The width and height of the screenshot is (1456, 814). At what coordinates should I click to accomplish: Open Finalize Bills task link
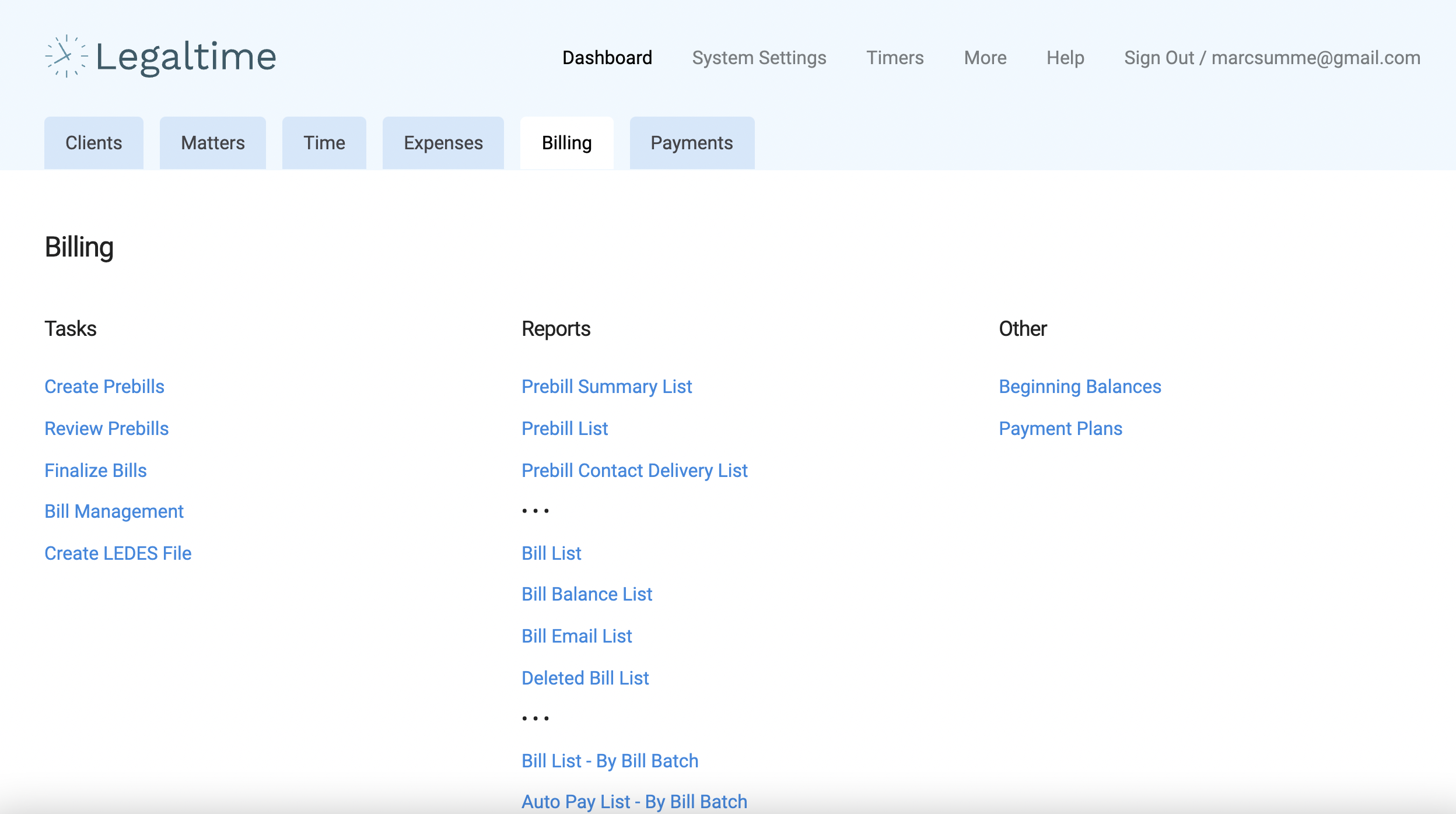pyautogui.click(x=96, y=471)
